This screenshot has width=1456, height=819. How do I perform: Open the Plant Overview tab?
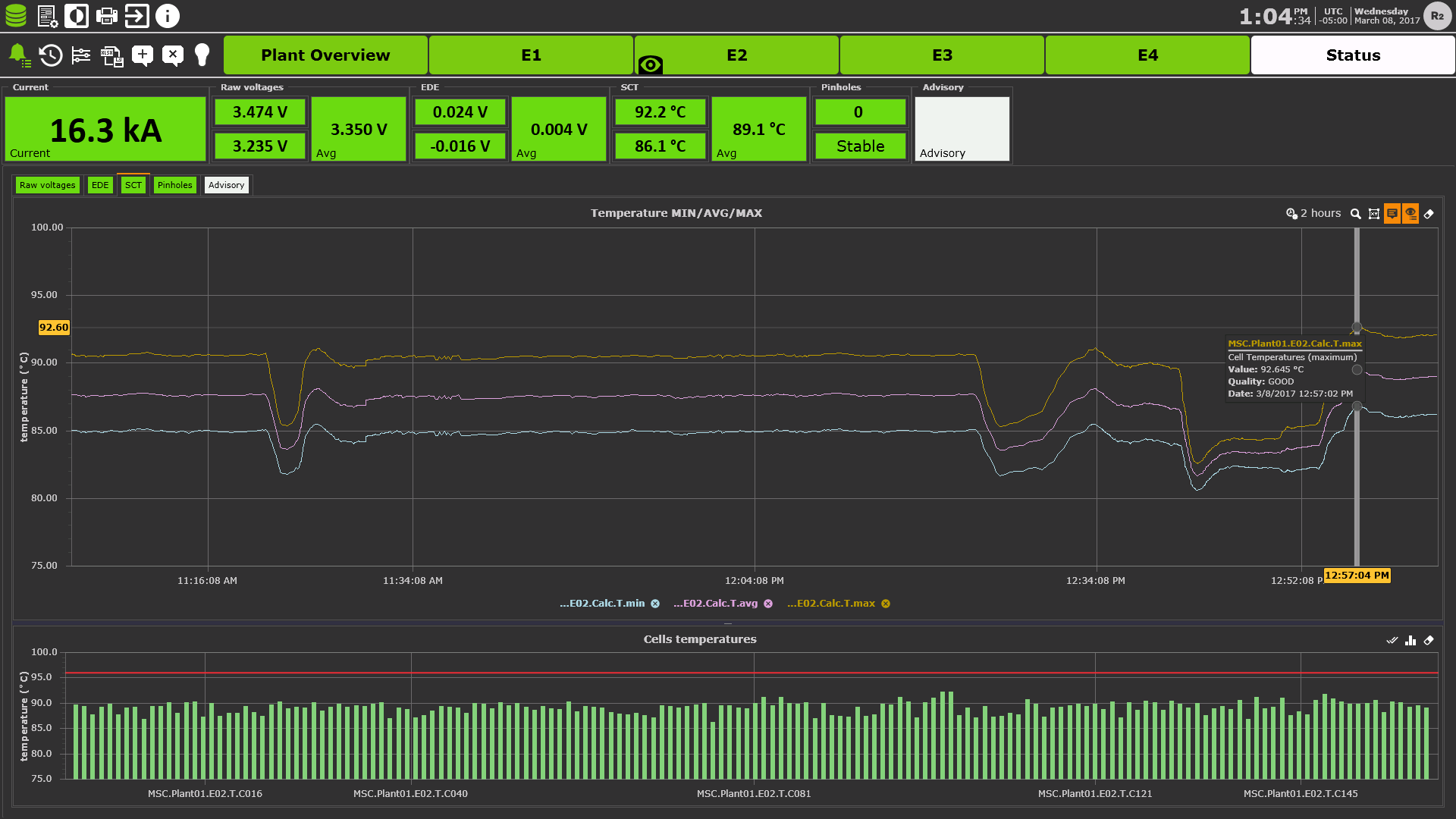tap(325, 55)
